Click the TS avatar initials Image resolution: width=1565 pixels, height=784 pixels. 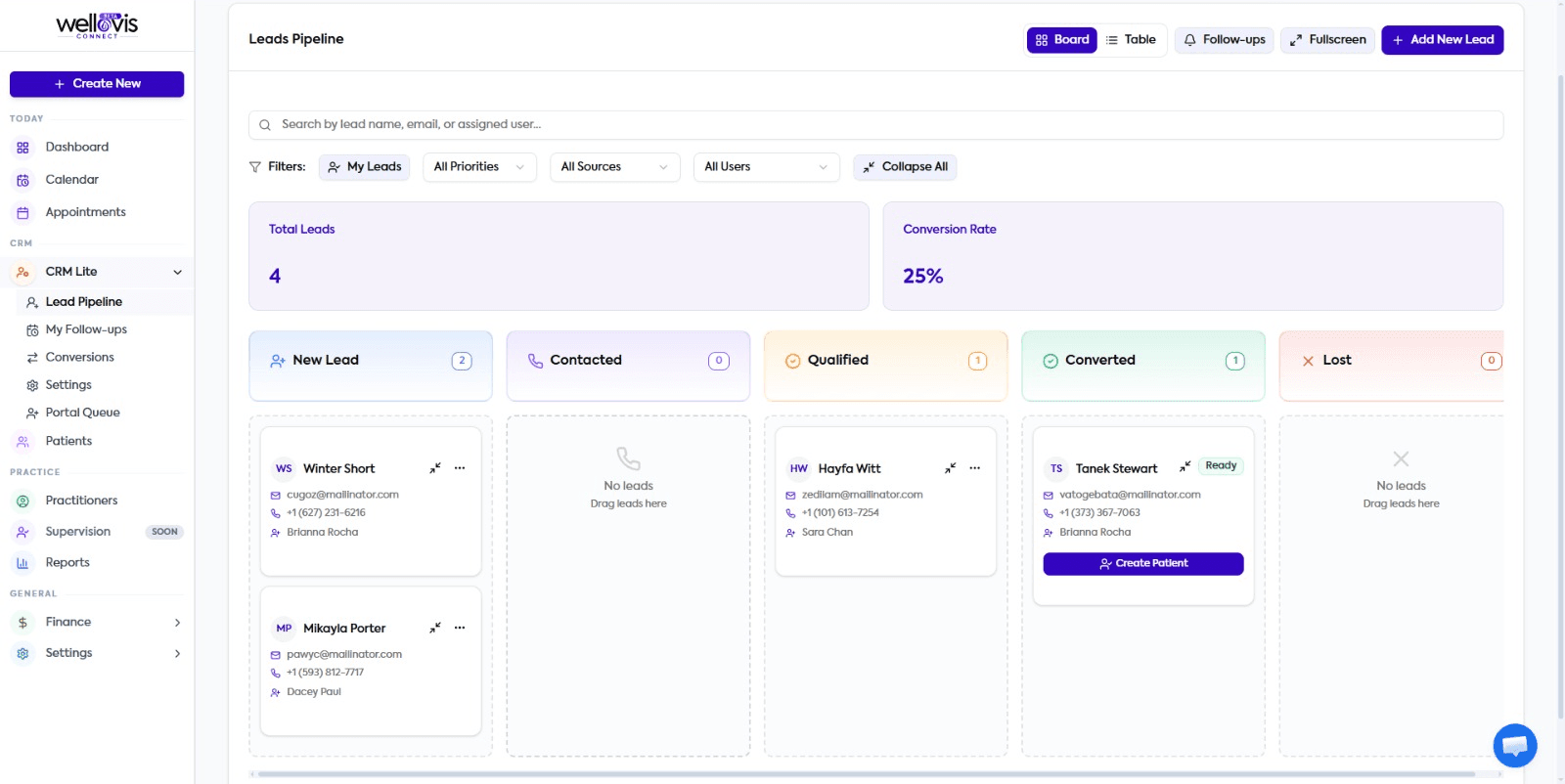tap(1056, 468)
